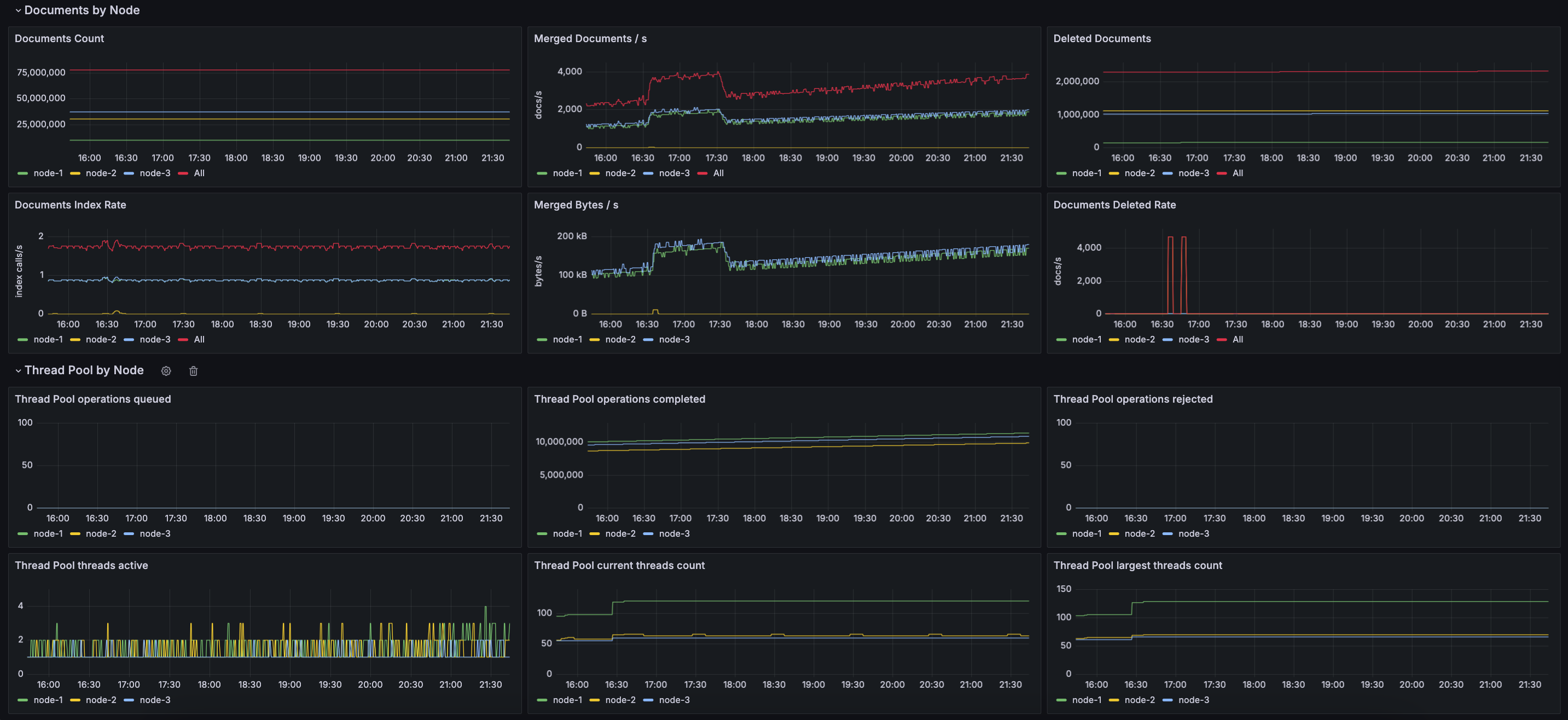1568x720 pixels.
Task: Click the 150 axis label in largest threads count
Action: pos(1064,589)
